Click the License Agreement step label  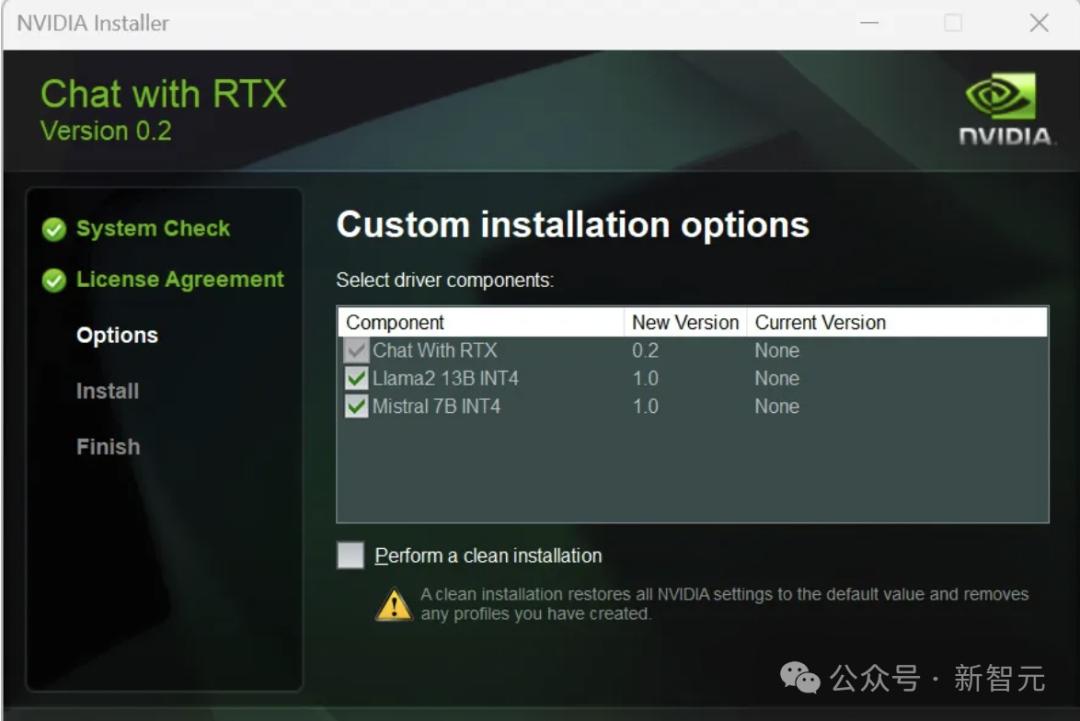(x=180, y=280)
